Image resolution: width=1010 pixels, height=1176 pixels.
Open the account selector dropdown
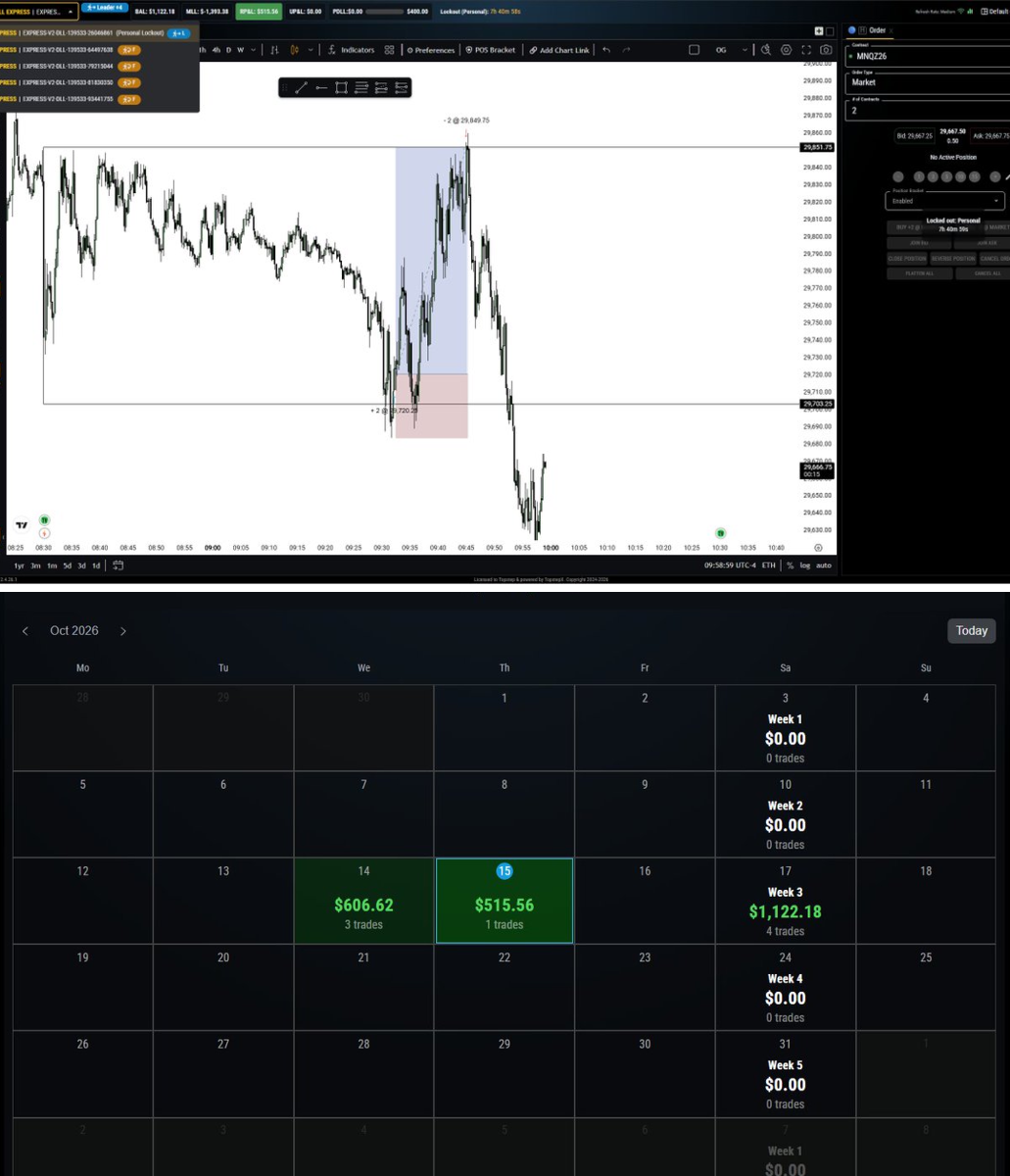[x=39, y=12]
